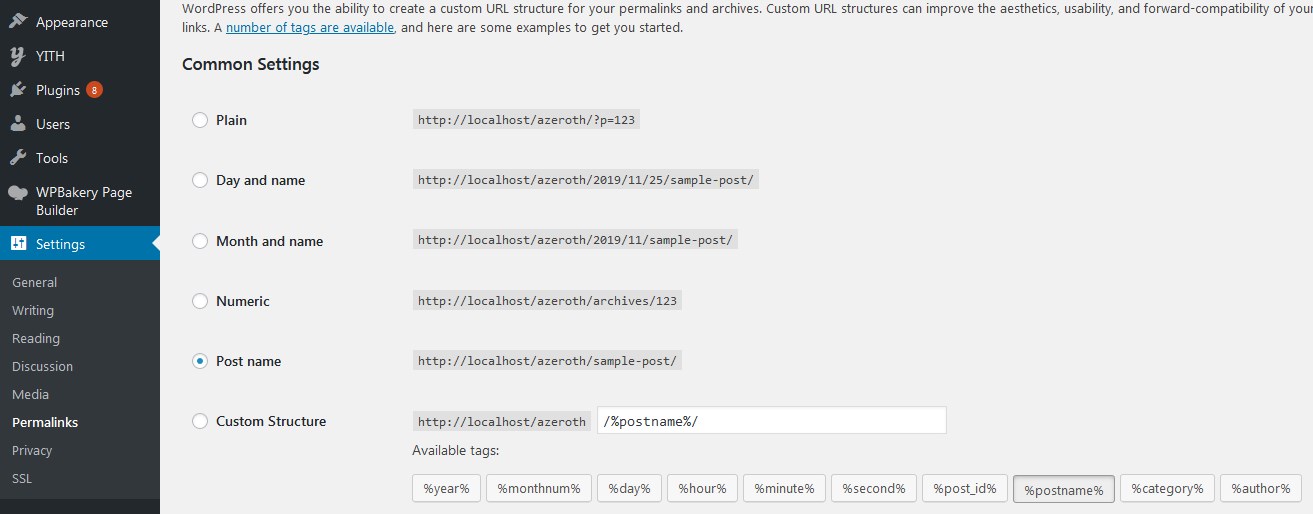Select the Post name radio button
This screenshot has width=1313, height=514.
click(x=199, y=361)
